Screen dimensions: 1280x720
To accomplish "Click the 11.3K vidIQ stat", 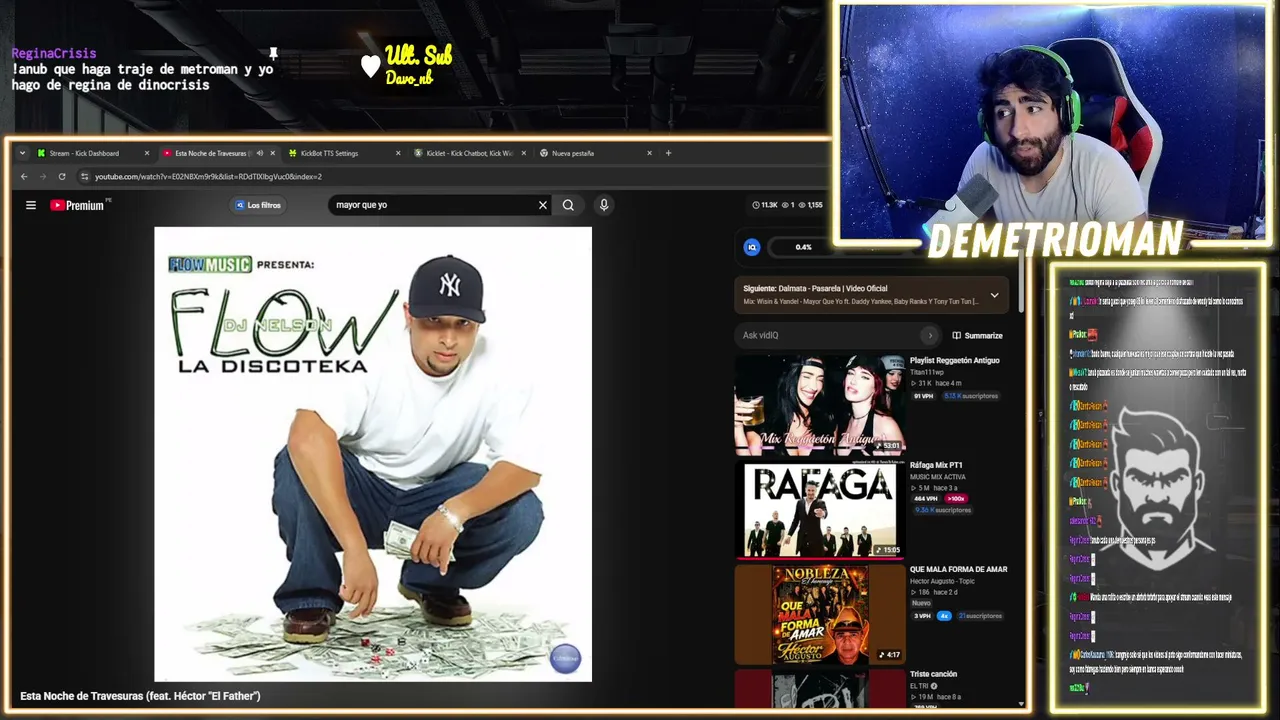I will (766, 205).
